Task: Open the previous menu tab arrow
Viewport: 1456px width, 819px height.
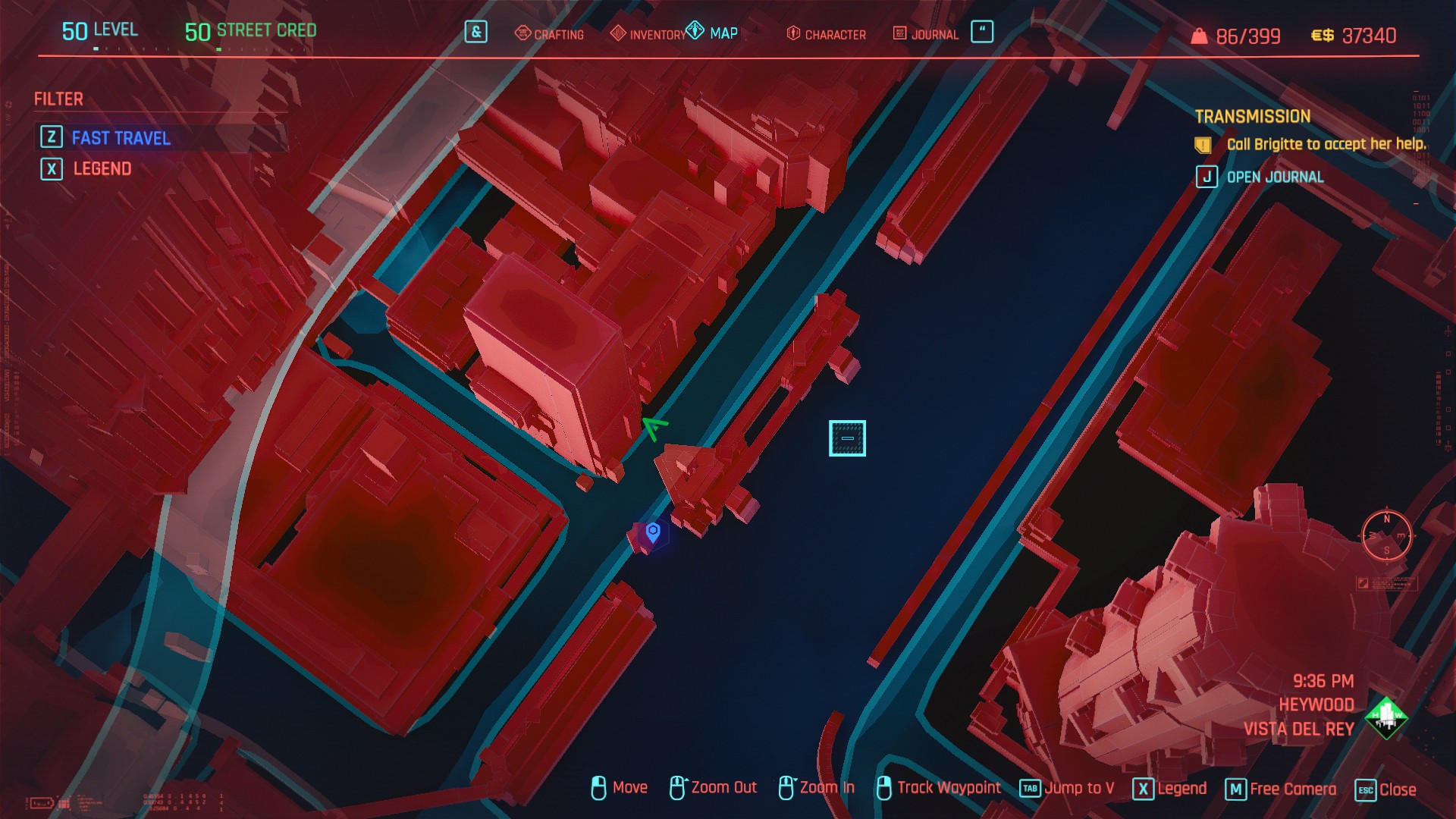Action: [x=475, y=32]
